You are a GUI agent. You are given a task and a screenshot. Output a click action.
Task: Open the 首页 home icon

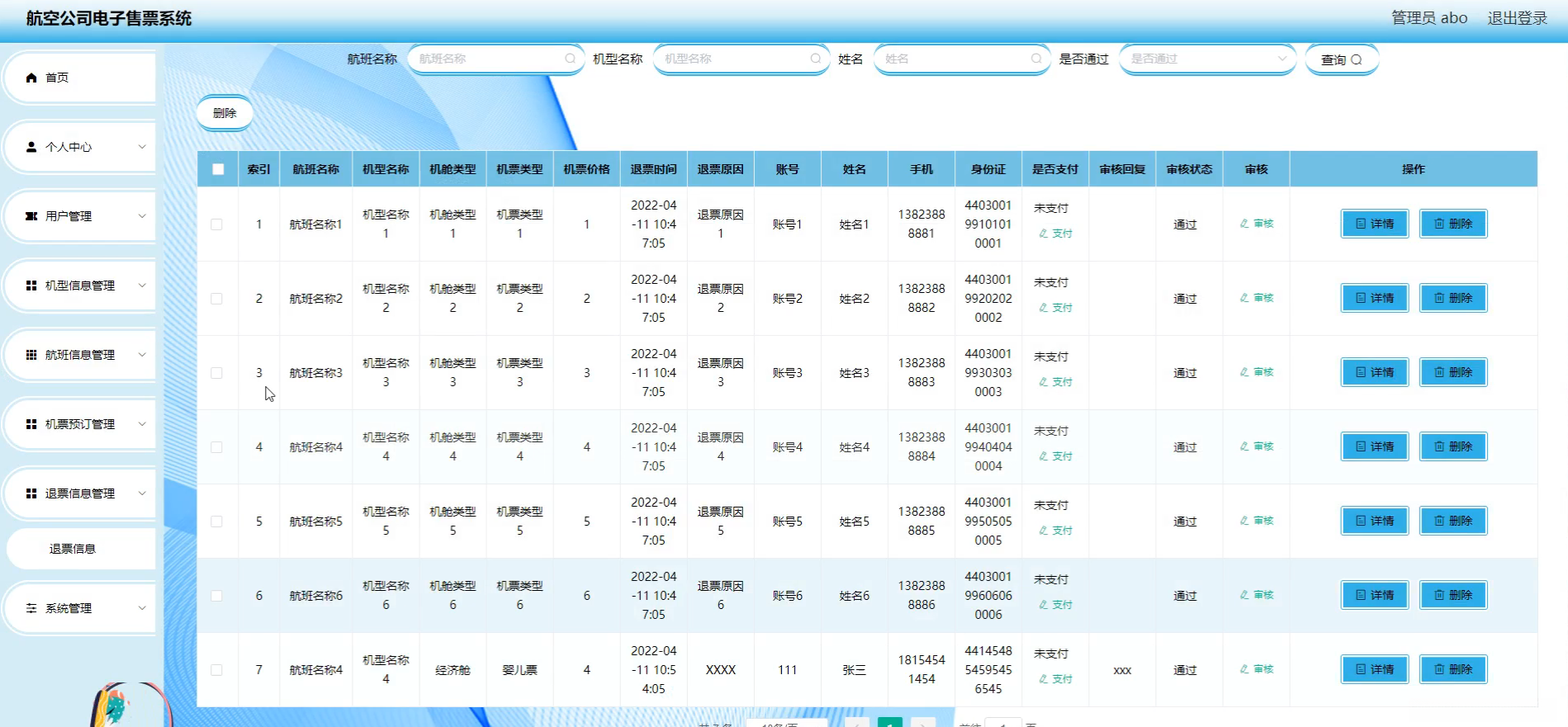click(31, 78)
